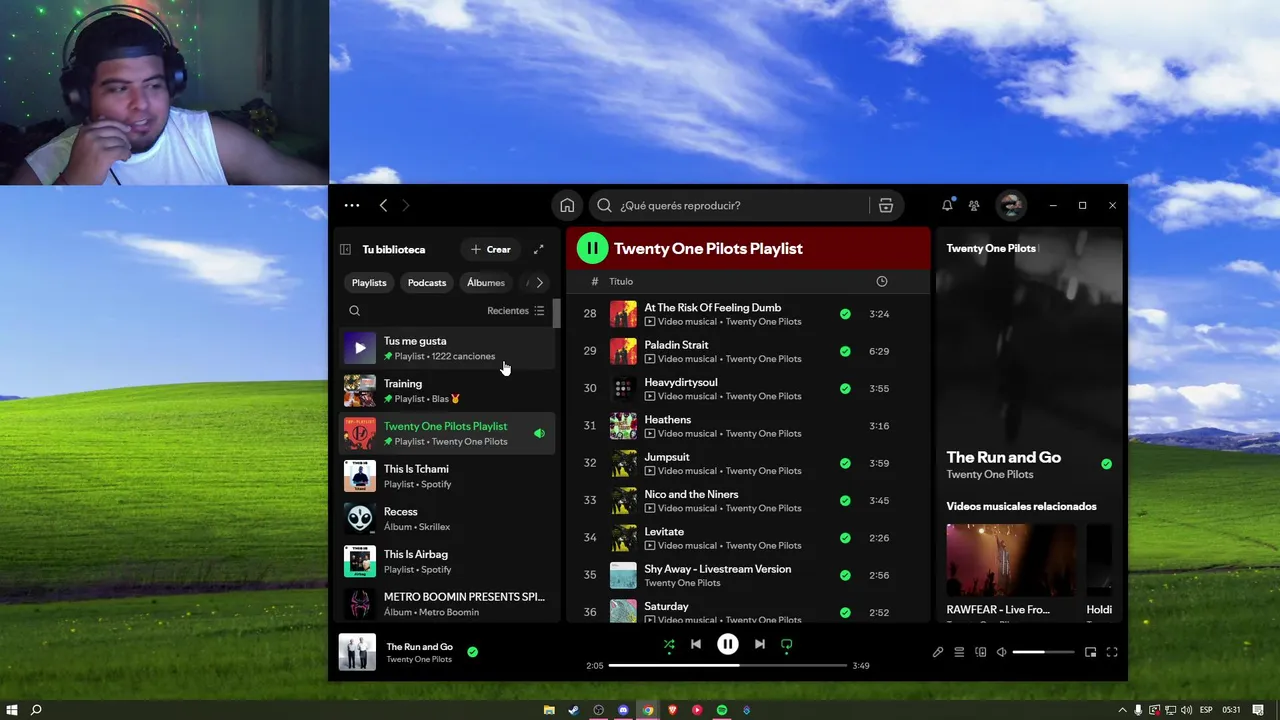Open Recess album by Skrillex

point(447,519)
